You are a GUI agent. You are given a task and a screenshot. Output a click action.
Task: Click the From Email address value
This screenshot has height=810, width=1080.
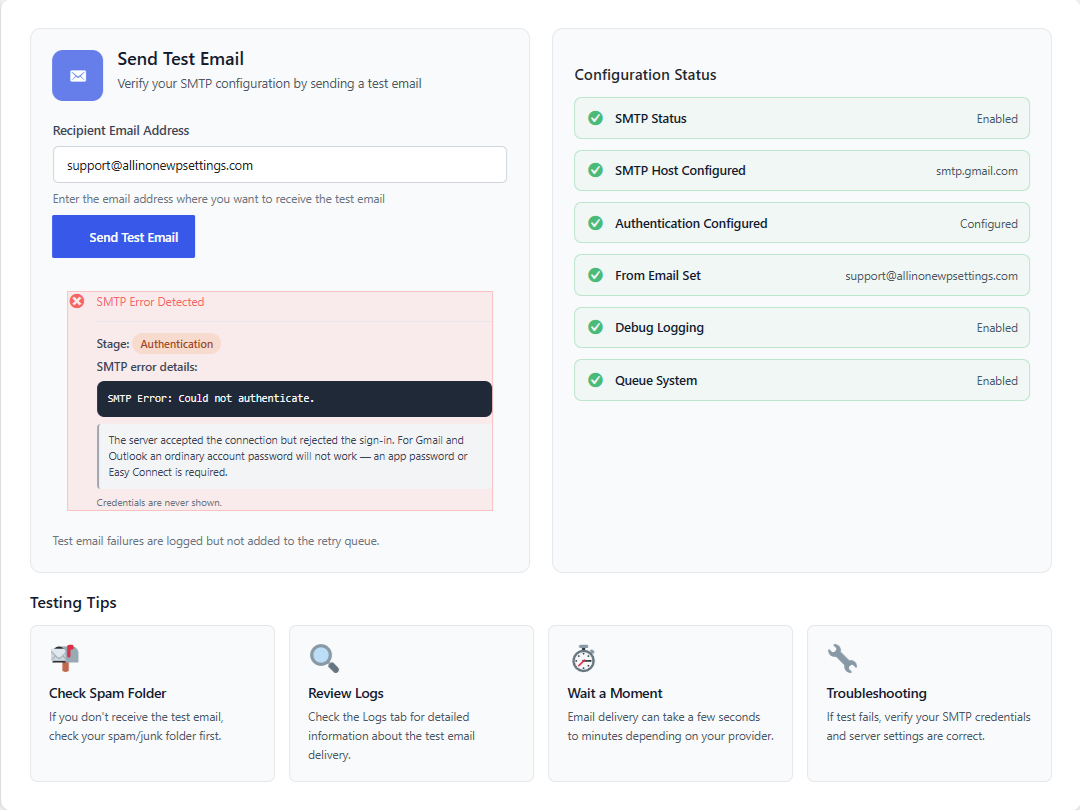[931, 276]
